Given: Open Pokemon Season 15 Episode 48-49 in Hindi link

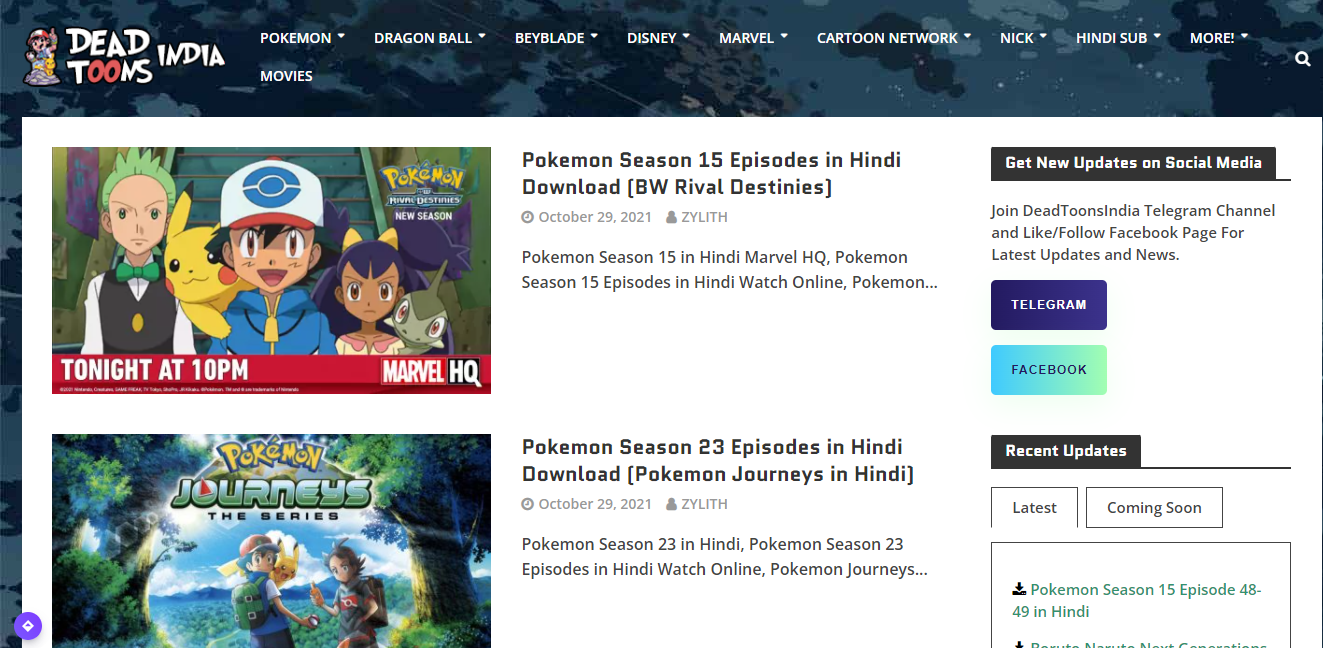Looking at the screenshot, I should 1137,600.
